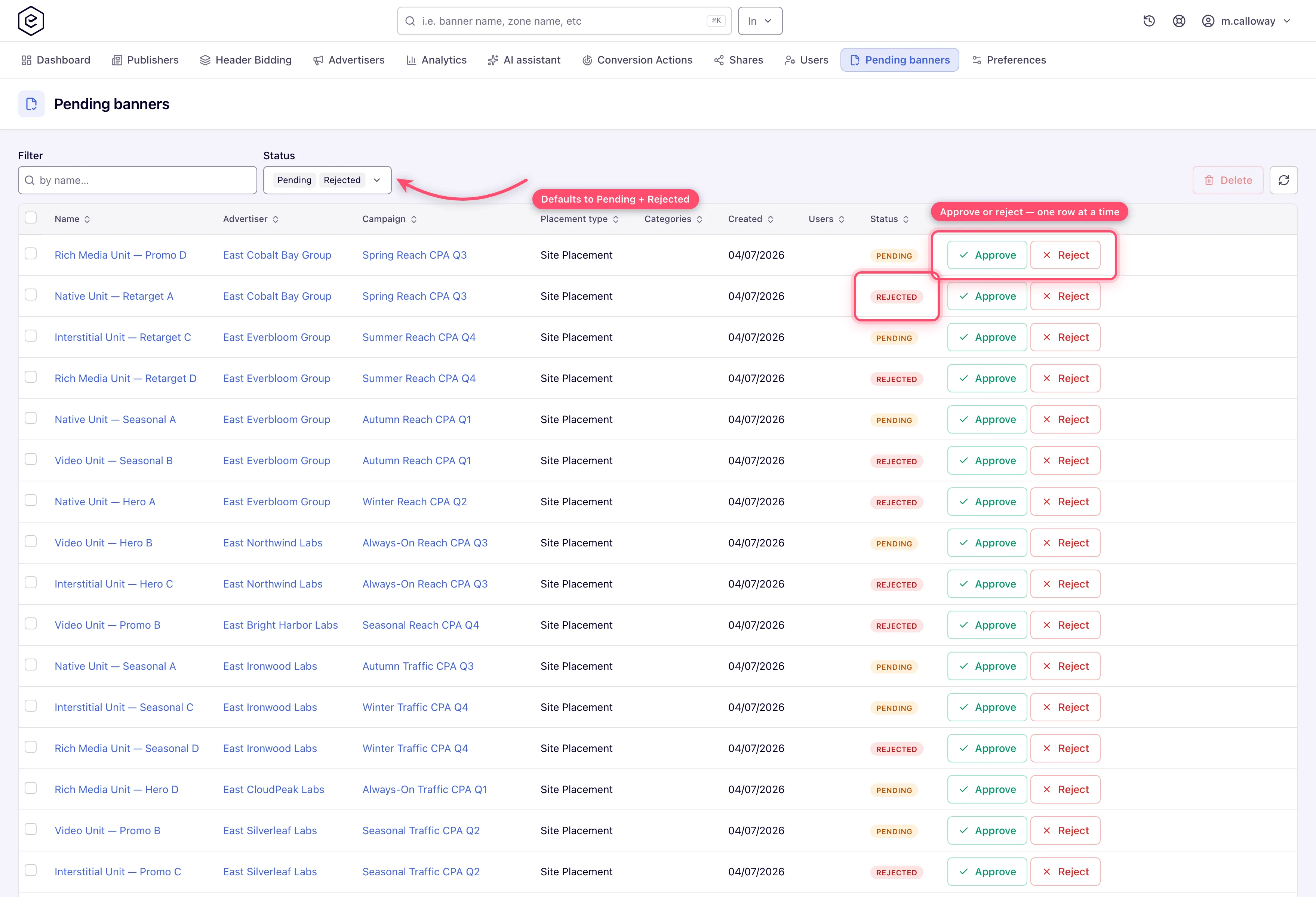Sort by Name column arrows
1316x897 pixels.
click(x=87, y=219)
